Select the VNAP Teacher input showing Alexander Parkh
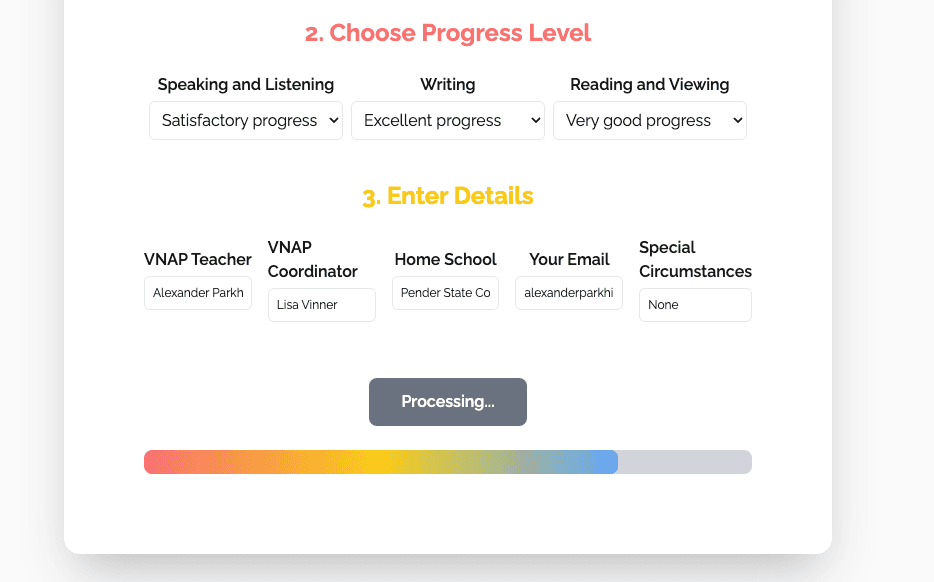 pyautogui.click(x=197, y=293)
